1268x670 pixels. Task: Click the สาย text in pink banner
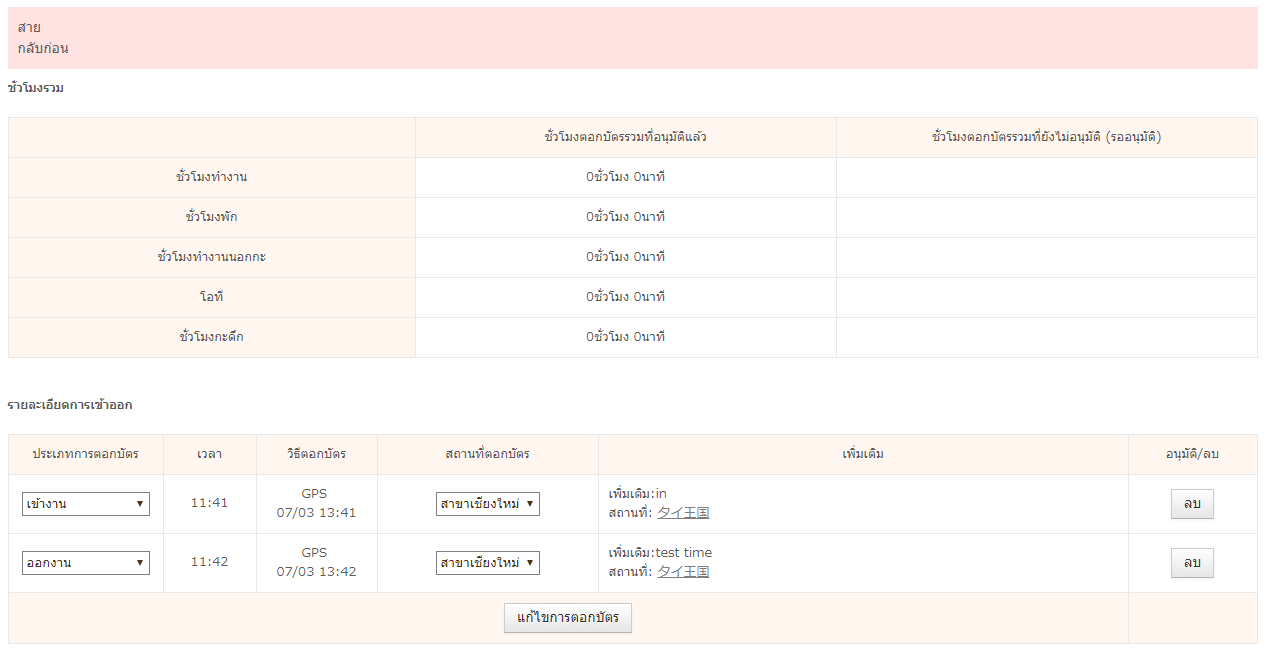coord(29,27)
